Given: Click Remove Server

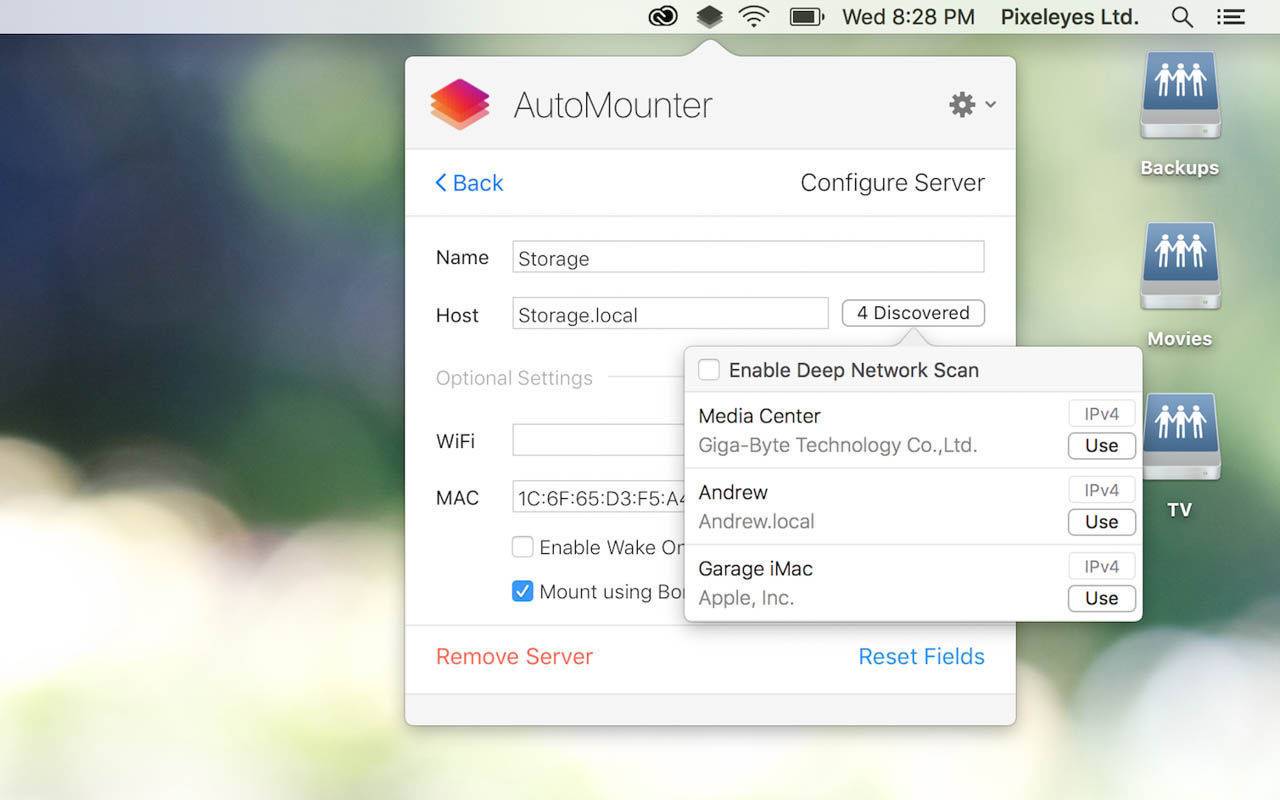Looking at the screenshot, I should coord(514,656).
